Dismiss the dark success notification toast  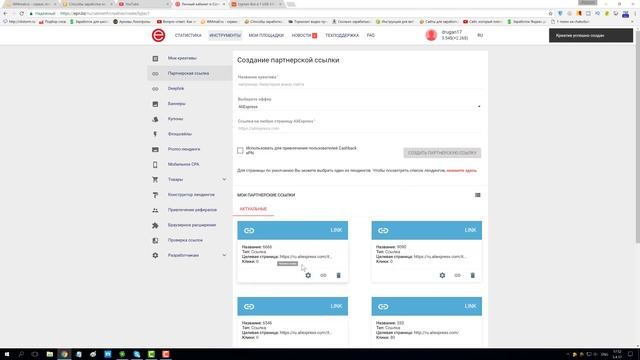(x=591, y=36)
